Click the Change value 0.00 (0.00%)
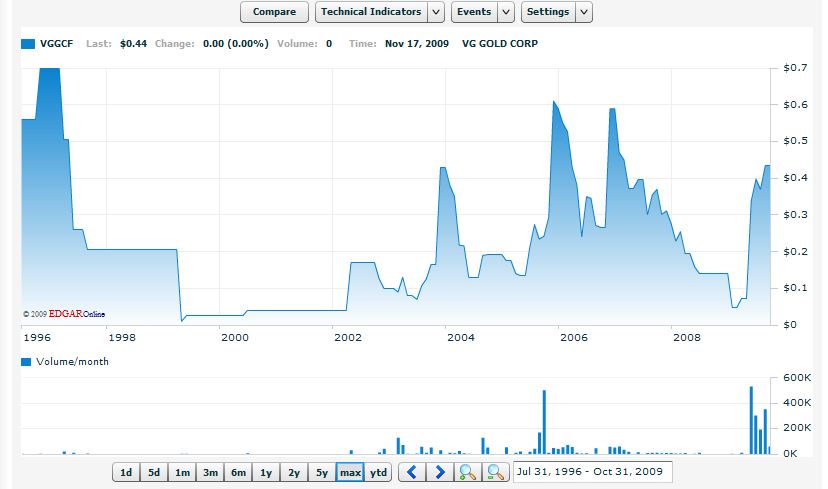This screenshot has height=489, width=828. coord(236,44)
